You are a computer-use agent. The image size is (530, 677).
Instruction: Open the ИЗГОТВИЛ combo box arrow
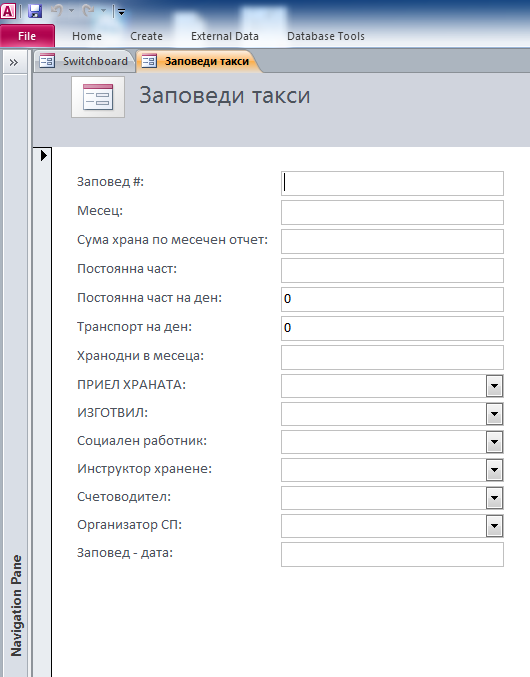[x=495, y=414]
